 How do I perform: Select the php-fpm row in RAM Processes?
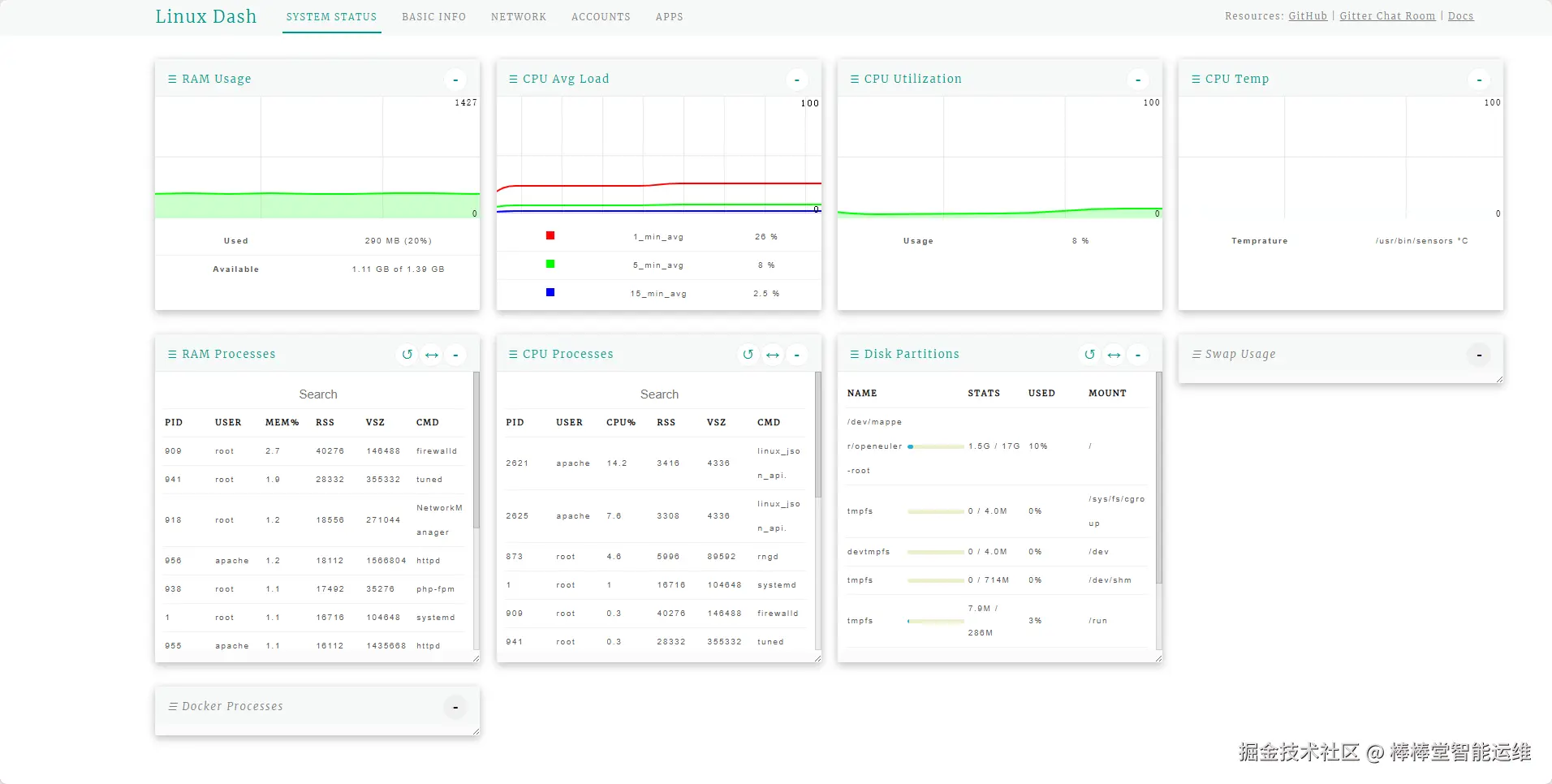pyautogui.click(x=313, y=589)
